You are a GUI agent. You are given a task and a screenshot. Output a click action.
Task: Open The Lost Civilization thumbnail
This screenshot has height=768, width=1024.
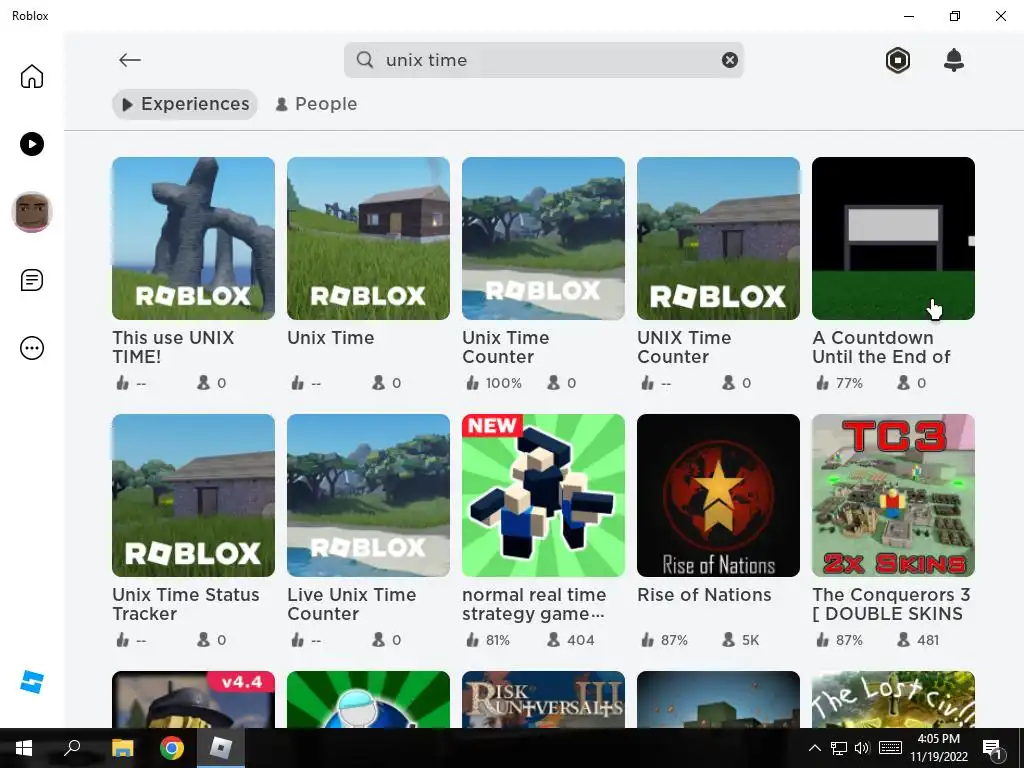click(x=893, y=699)
